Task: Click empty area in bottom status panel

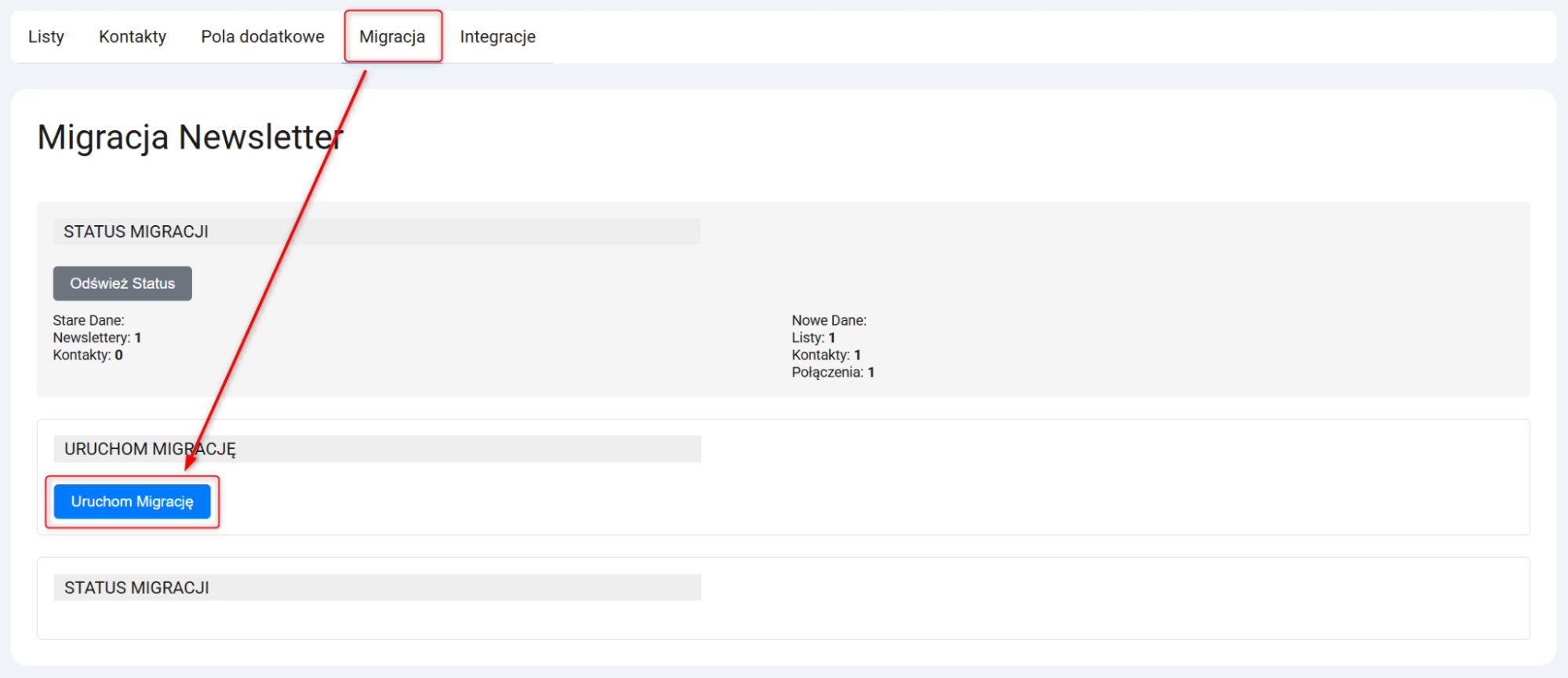Action: point(784,620)
